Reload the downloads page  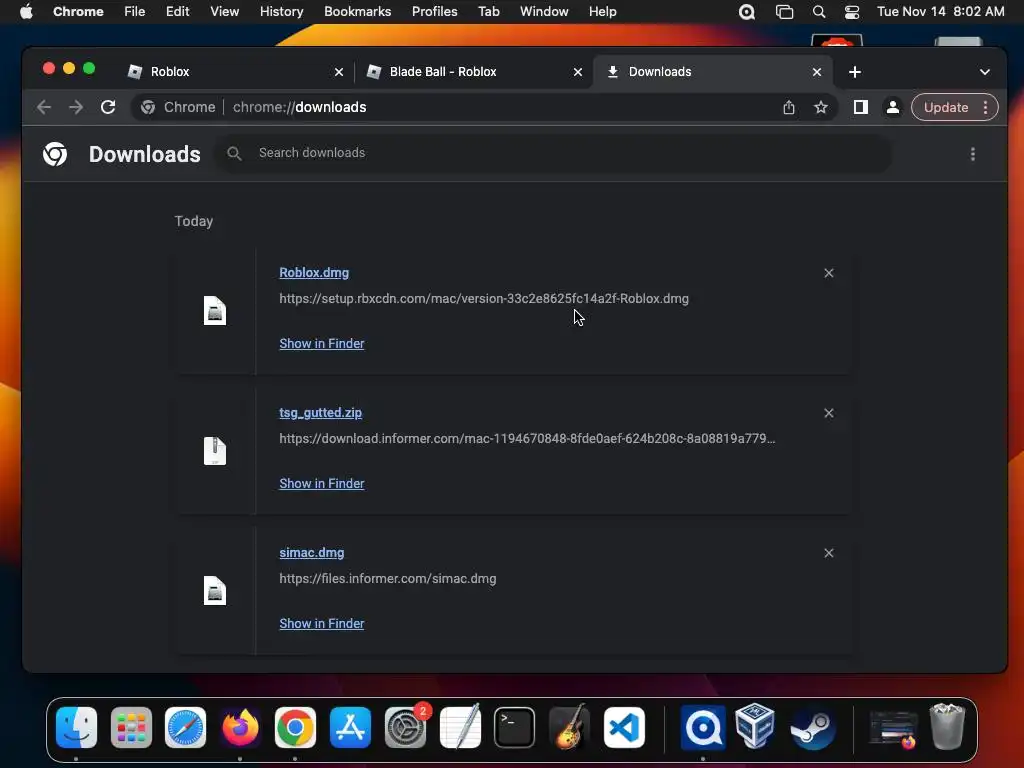[x=108, y=107]
